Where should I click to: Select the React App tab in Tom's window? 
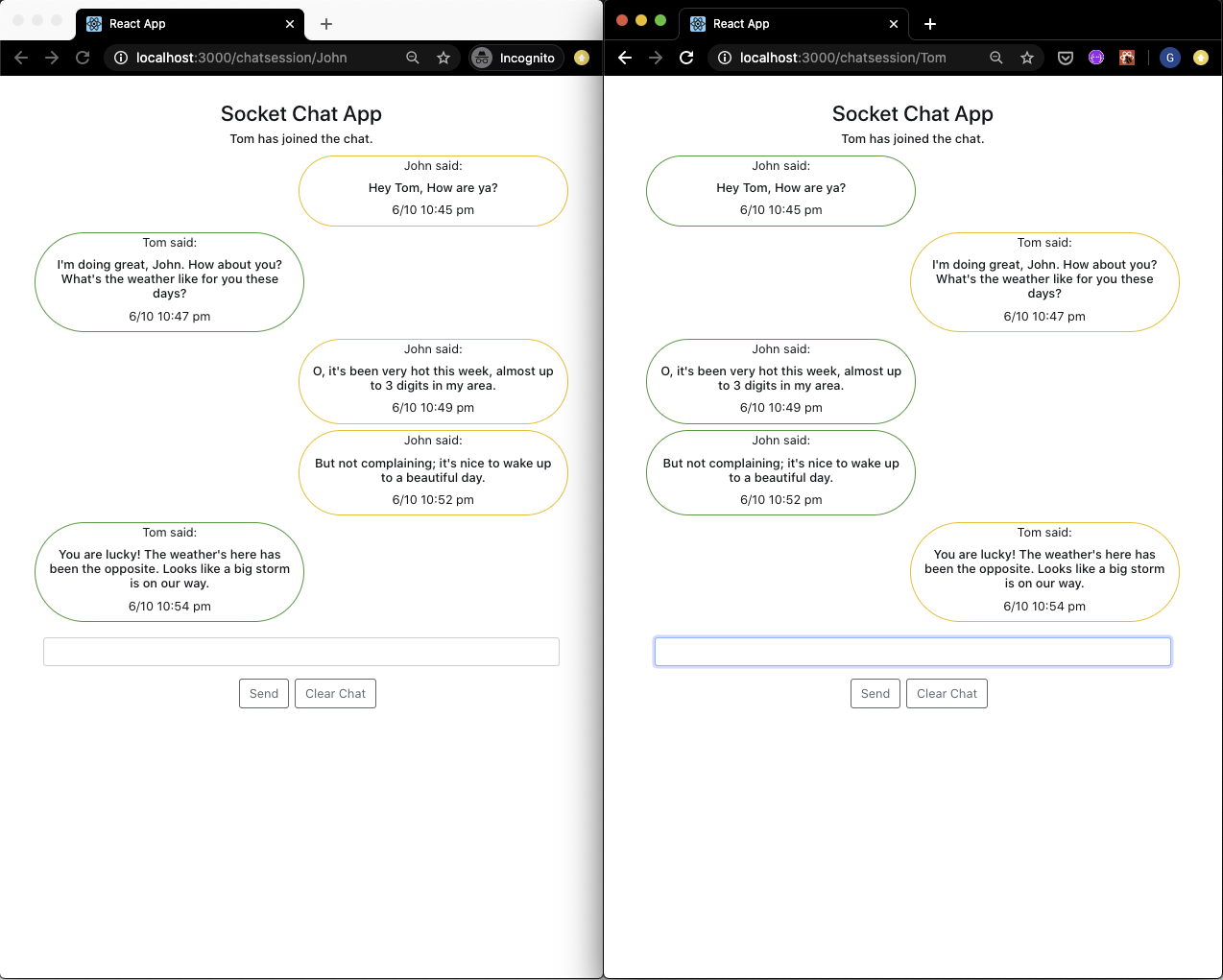[x=794, y=24]
